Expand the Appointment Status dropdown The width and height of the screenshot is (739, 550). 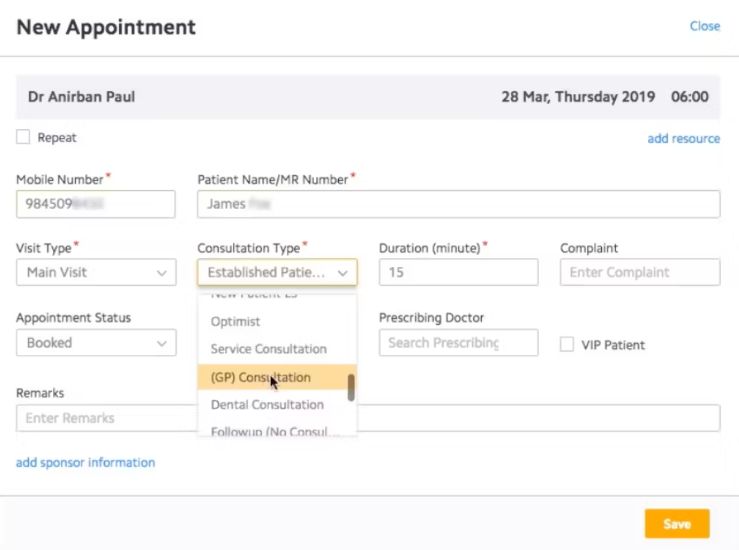(x=95, y=343)
